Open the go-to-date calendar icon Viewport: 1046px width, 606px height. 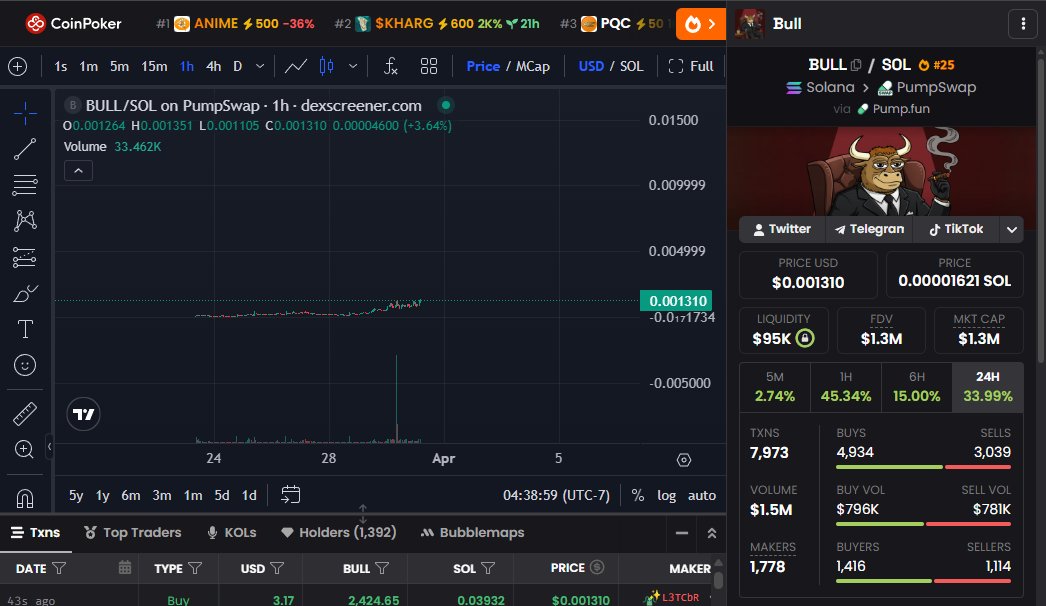tap(291, 495)
